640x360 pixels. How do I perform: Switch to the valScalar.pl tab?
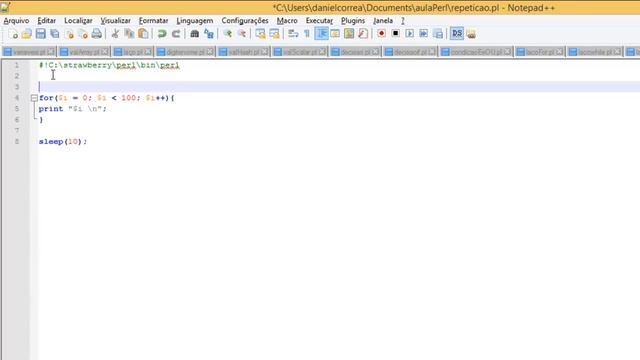pyautogui.click(x=300, y=52)
